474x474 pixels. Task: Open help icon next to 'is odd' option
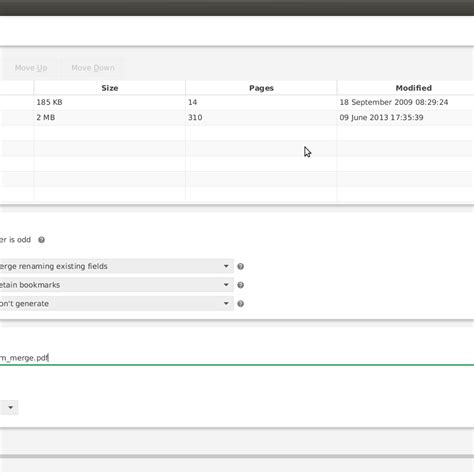tap(41, 240)
